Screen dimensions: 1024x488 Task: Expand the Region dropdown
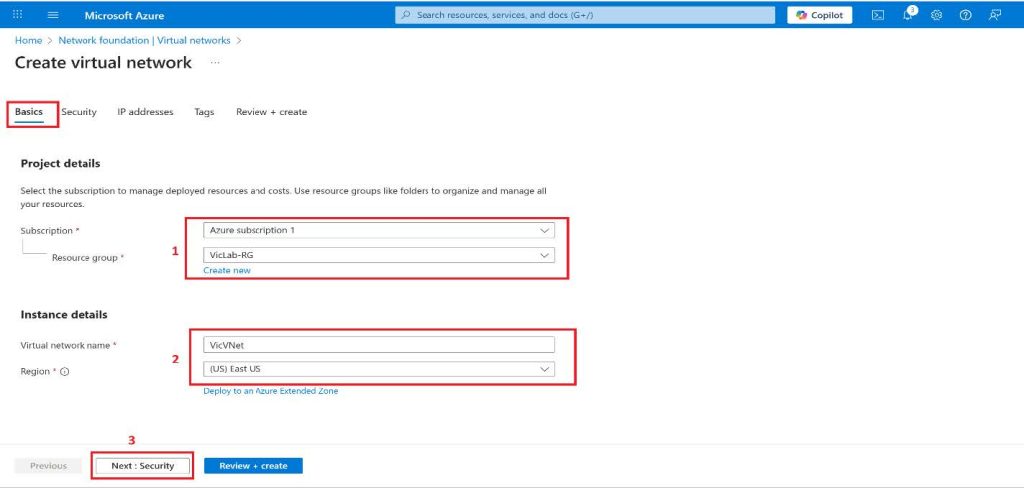tap(378, 369)
